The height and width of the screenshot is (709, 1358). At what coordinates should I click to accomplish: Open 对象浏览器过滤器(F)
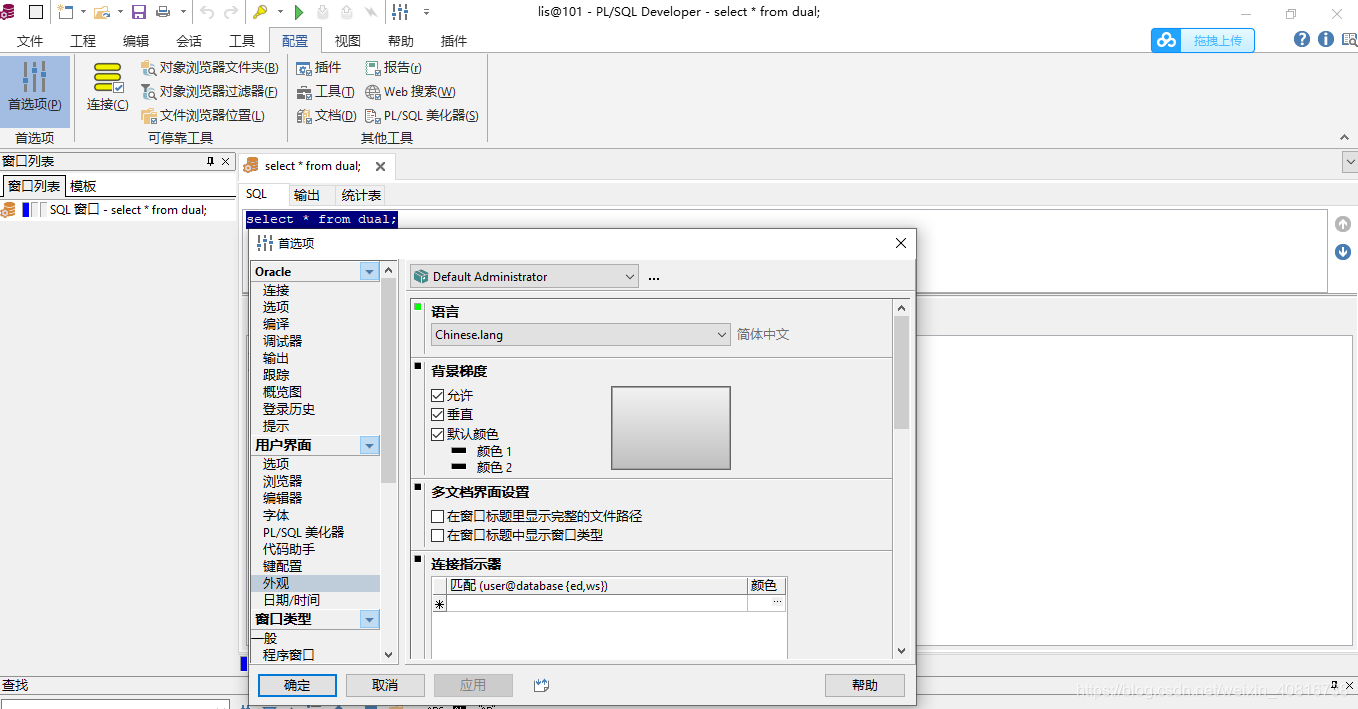[210, 91]
